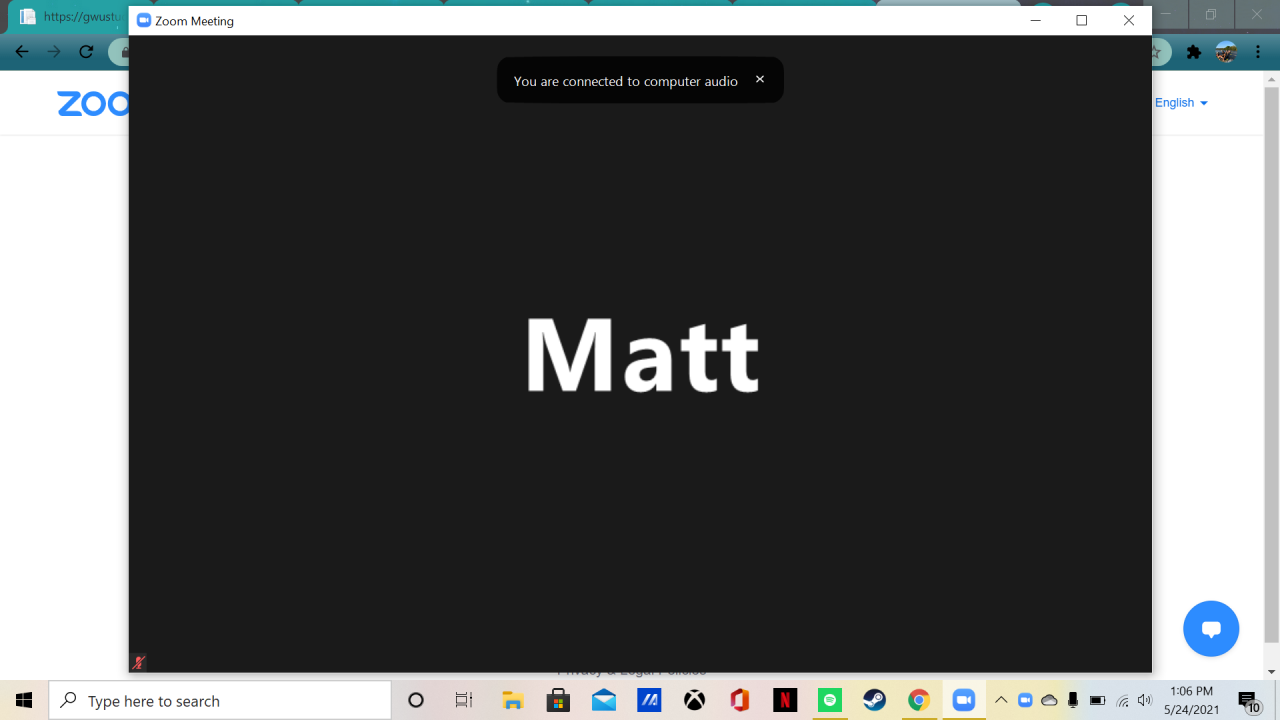
Task: Open the clock showing 1:06 PM
Action: coord(1190,700)
